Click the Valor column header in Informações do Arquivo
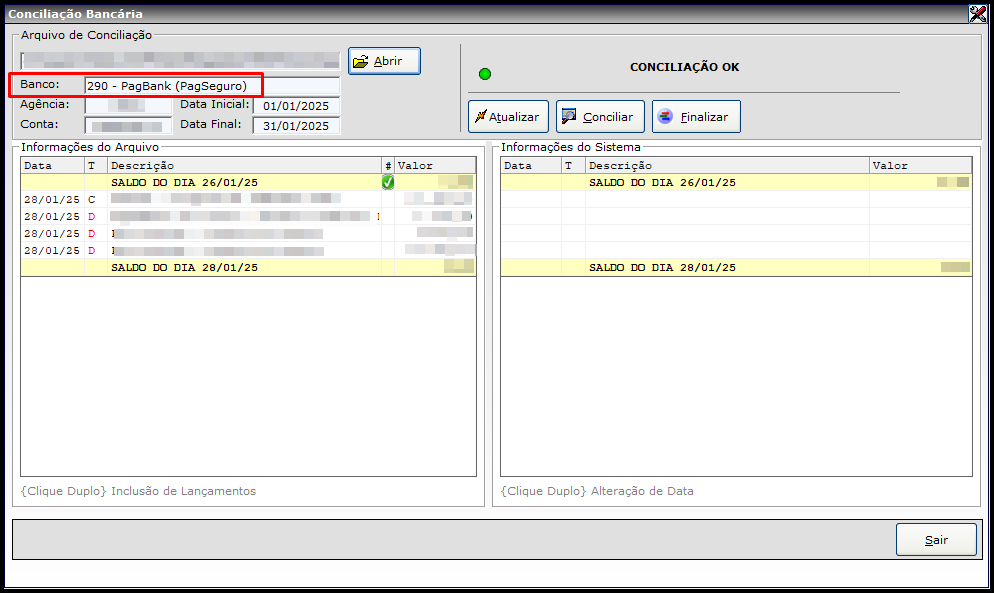 pos(435,166)
